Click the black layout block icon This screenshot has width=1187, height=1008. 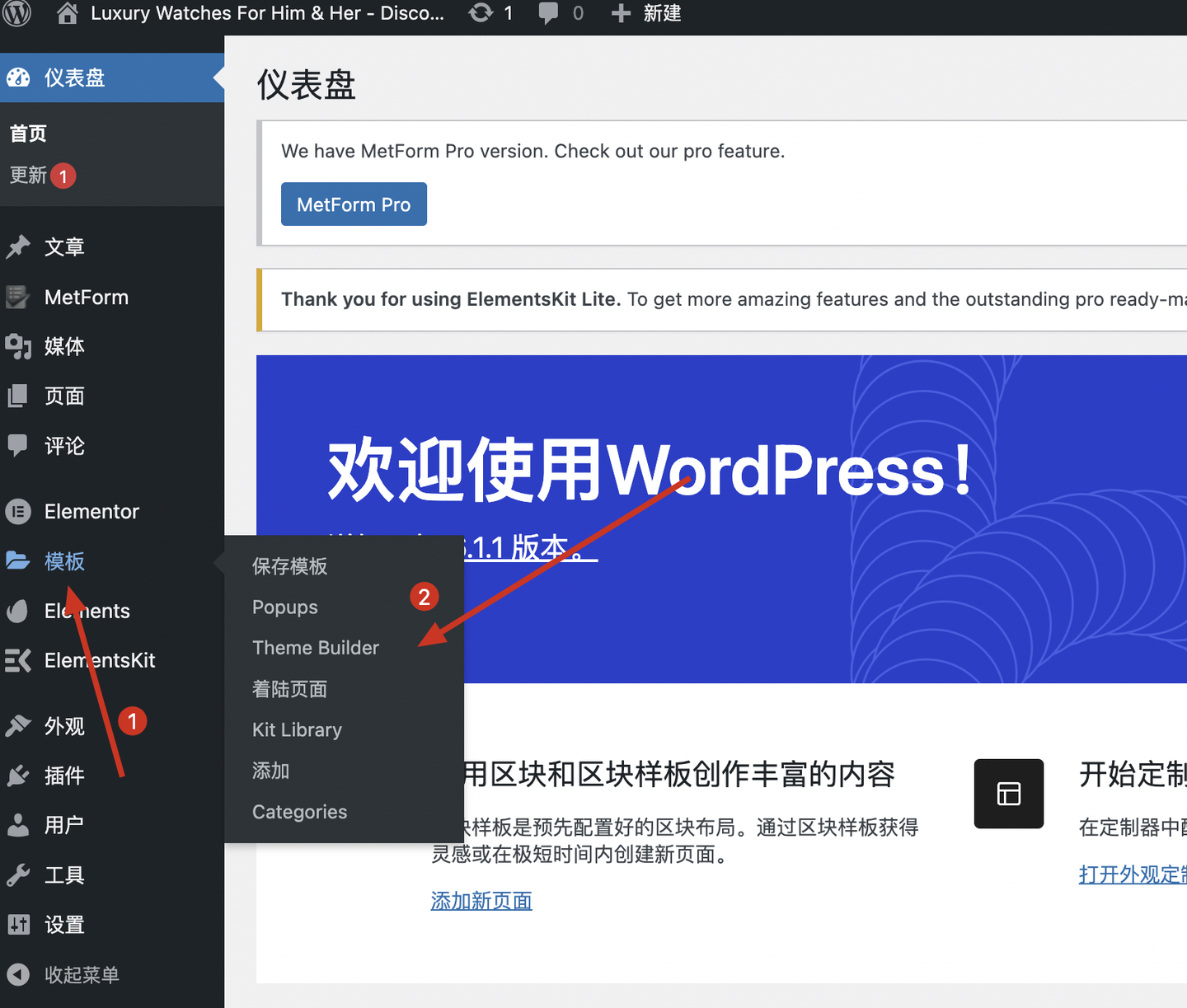[1009, 794]
